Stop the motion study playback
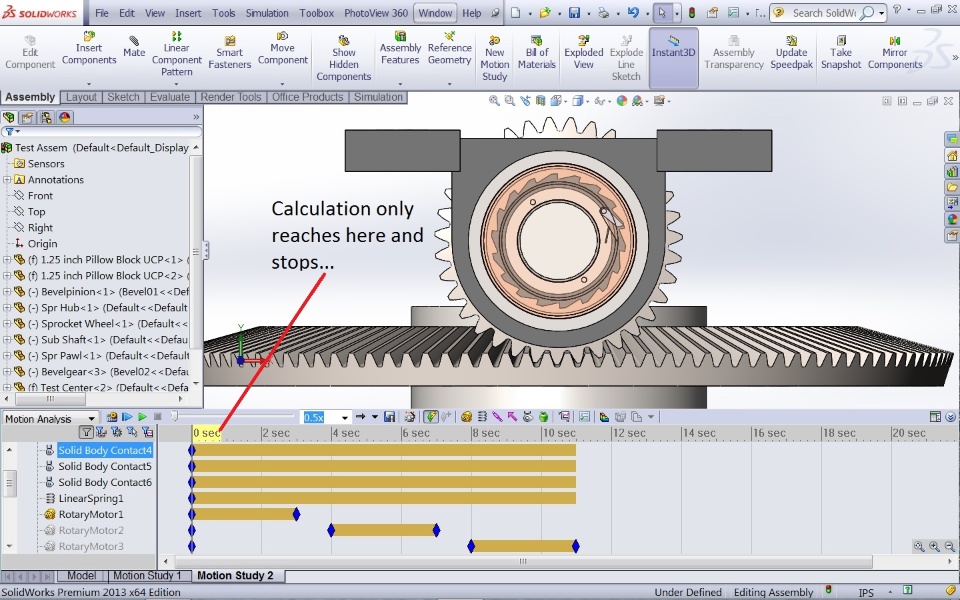Image resolution: width=960 pixels, height=600 pixels. [x=157, y=417]
